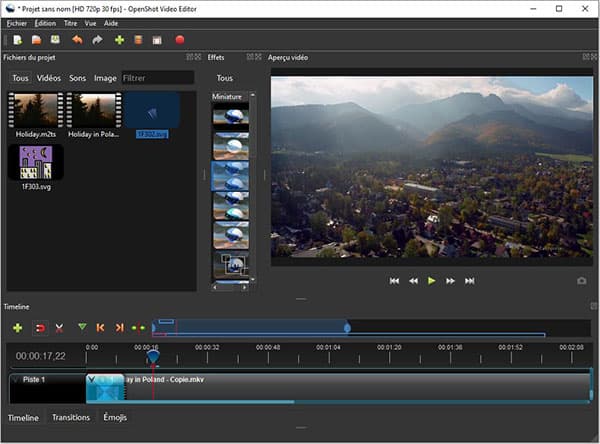600x444 pixels.
Task: Click the green Import Files plus icon
Action: [119, 40]
